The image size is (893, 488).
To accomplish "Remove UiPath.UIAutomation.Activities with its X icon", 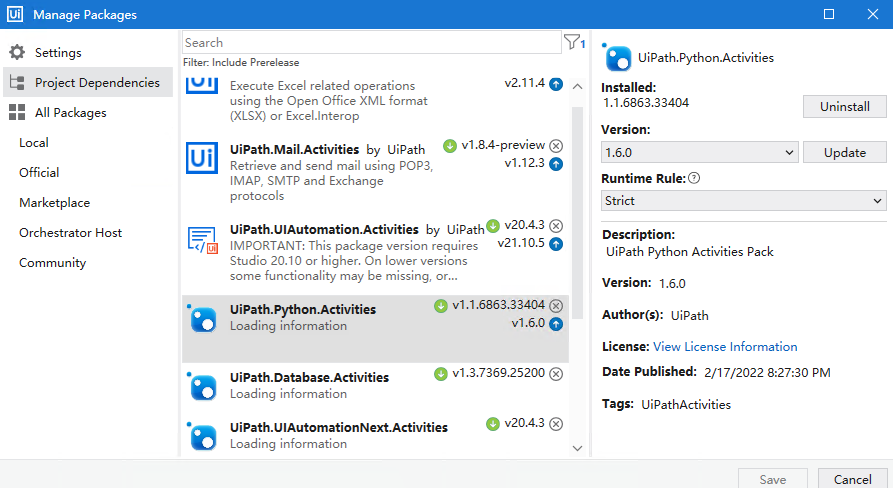I will coord(556,225).
